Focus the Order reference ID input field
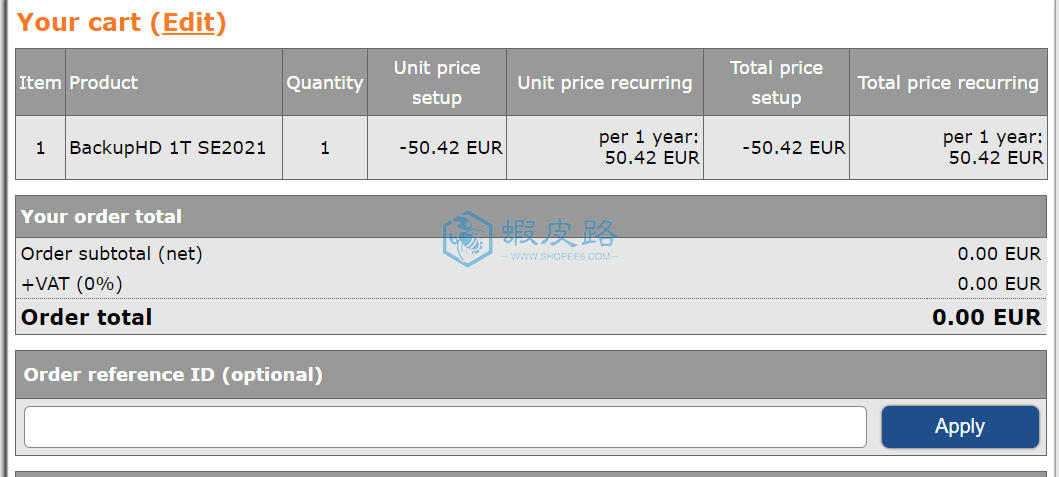This screenshot has width=1059, height=477. point(445,426)
